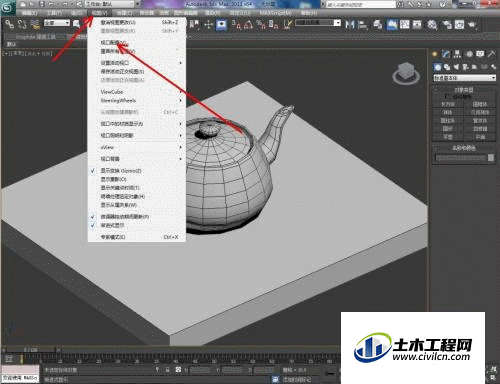Open the Material Editor icon

click(432, 25)
